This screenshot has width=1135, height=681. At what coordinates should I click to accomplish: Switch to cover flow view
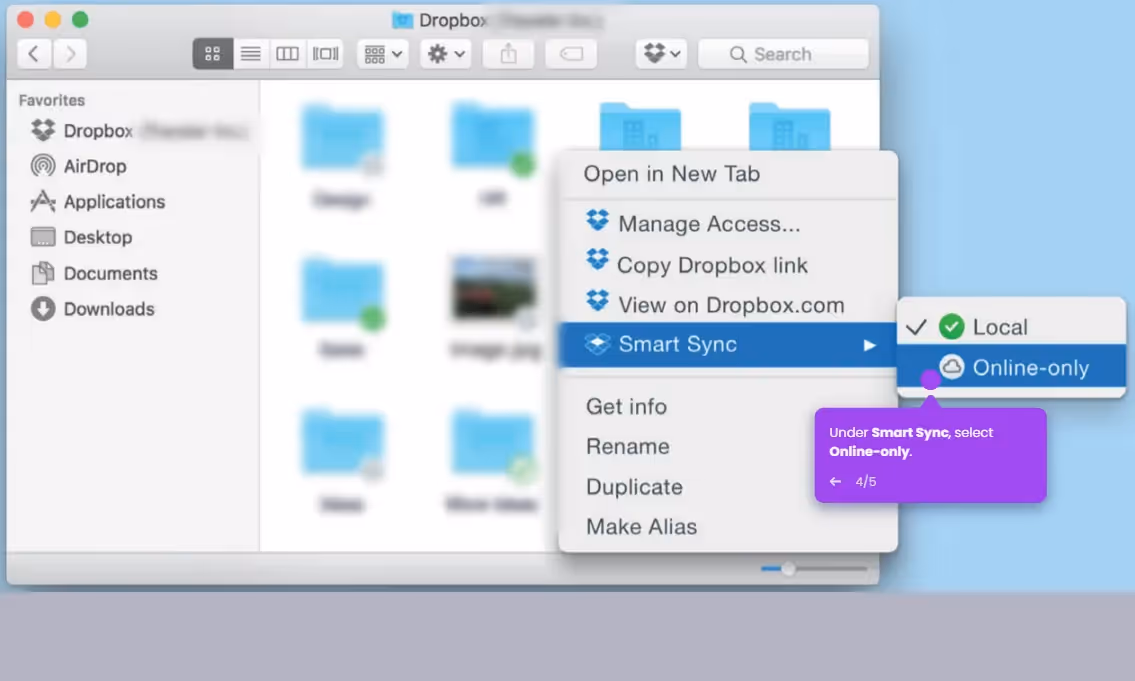[x=325, y=54]
